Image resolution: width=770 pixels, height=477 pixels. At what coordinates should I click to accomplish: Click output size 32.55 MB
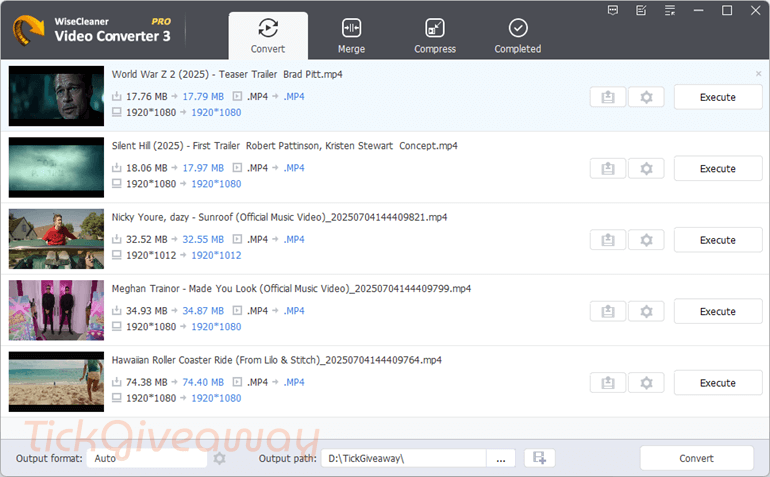[203, 239]
